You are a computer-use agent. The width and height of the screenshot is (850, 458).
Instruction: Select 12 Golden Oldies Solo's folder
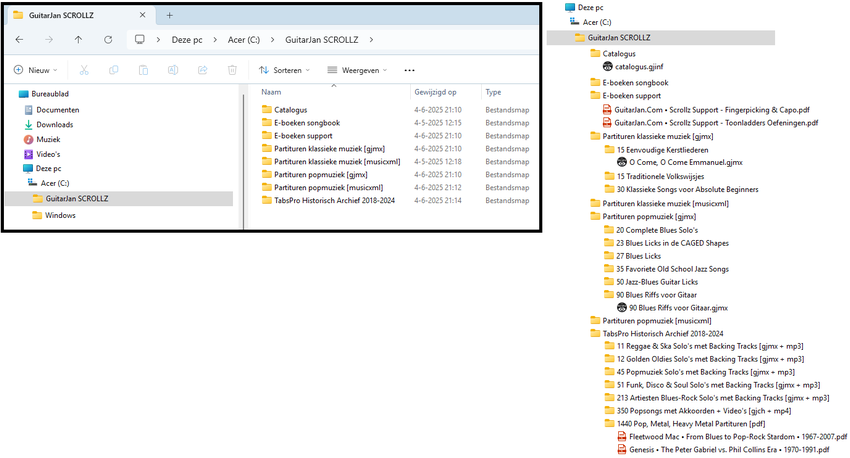[704, 359]
